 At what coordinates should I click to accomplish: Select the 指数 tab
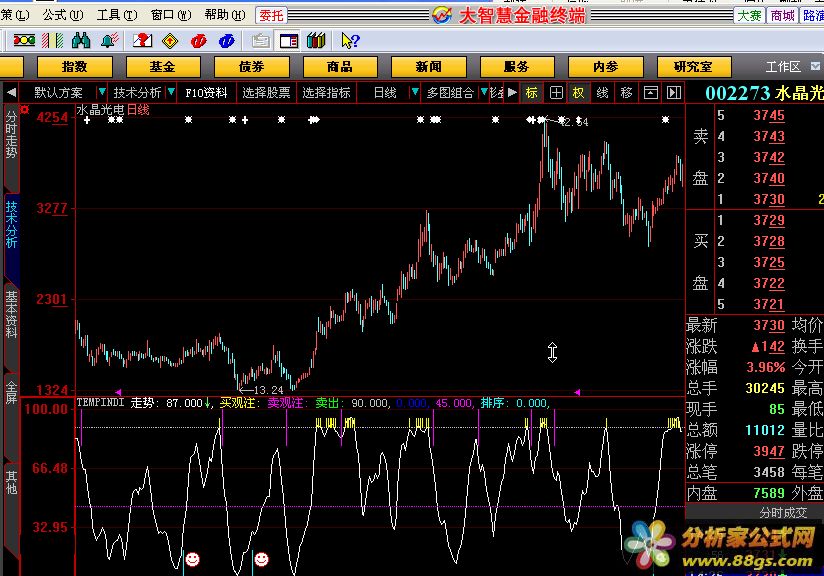click(x=75, y=67)
